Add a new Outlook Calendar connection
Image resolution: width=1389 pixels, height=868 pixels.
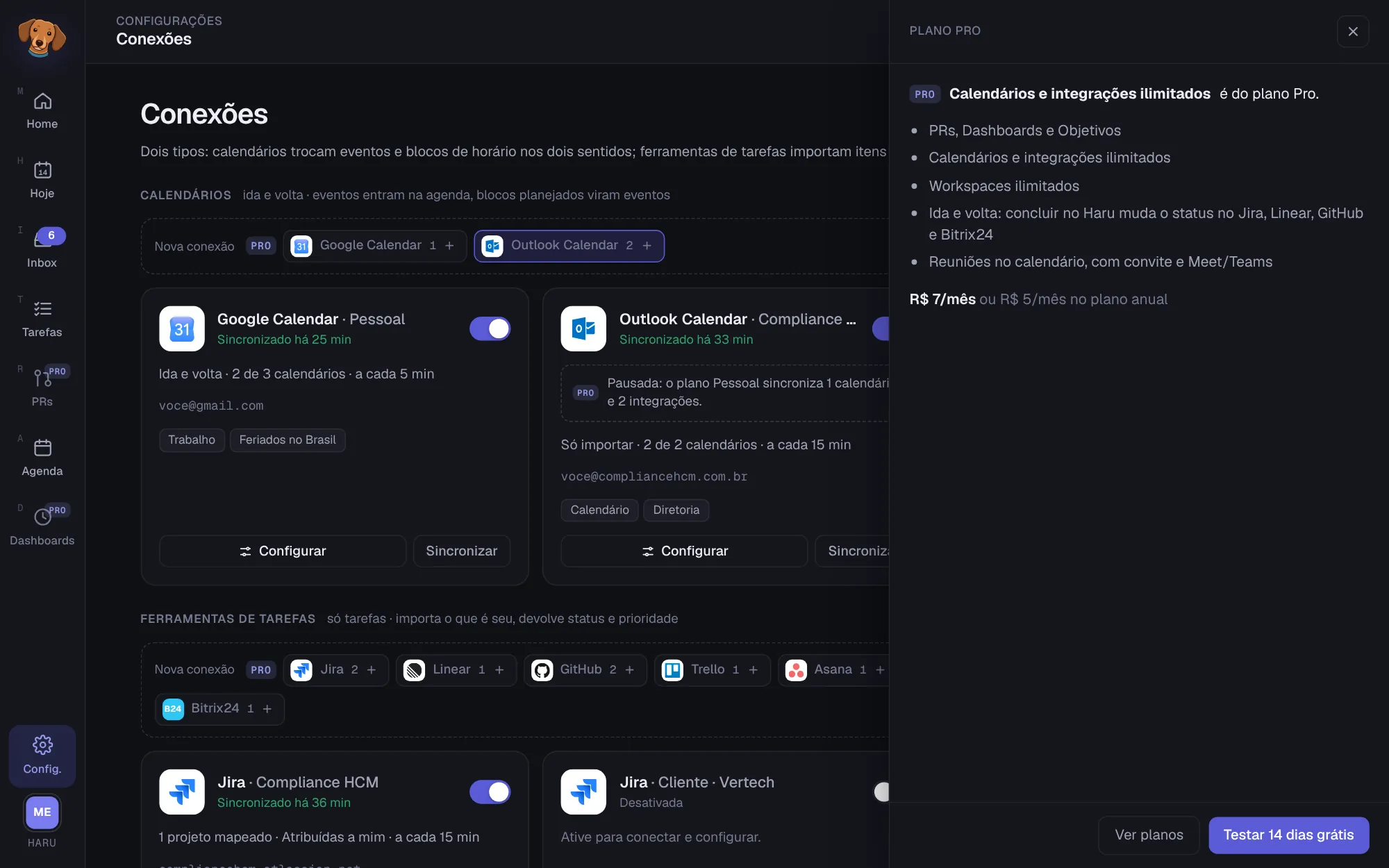[x=569, y=246]
